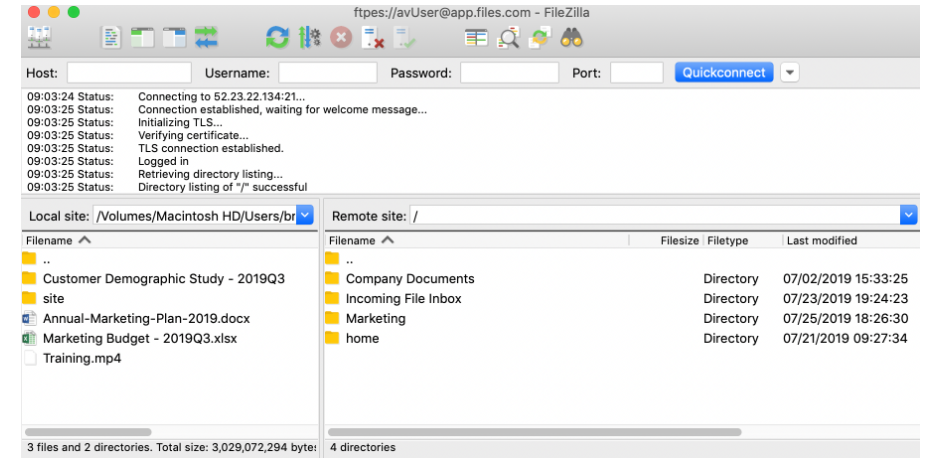Sort local files by Filename header
Screen dimensions: 939x458
[x=170, y=241]
